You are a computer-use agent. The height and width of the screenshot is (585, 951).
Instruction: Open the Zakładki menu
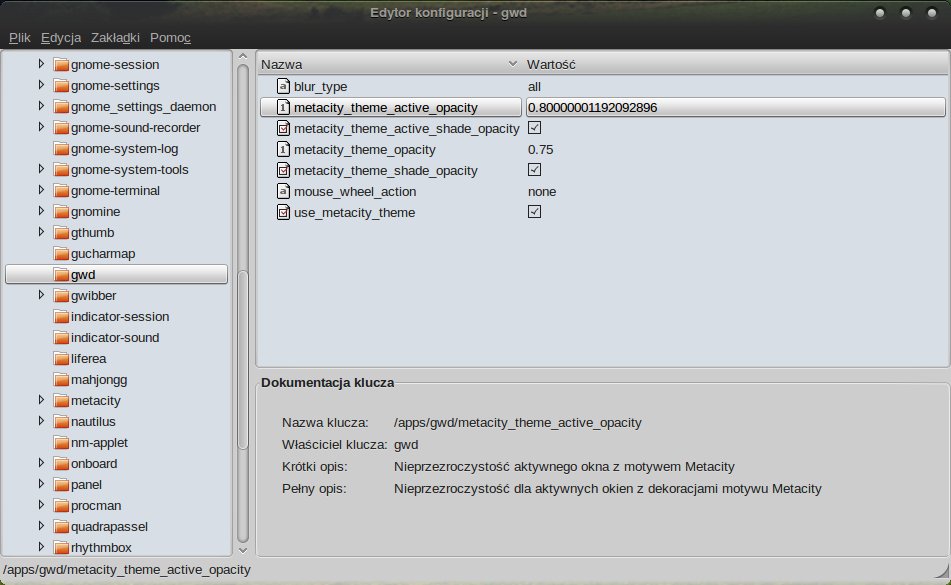(115, 38)
